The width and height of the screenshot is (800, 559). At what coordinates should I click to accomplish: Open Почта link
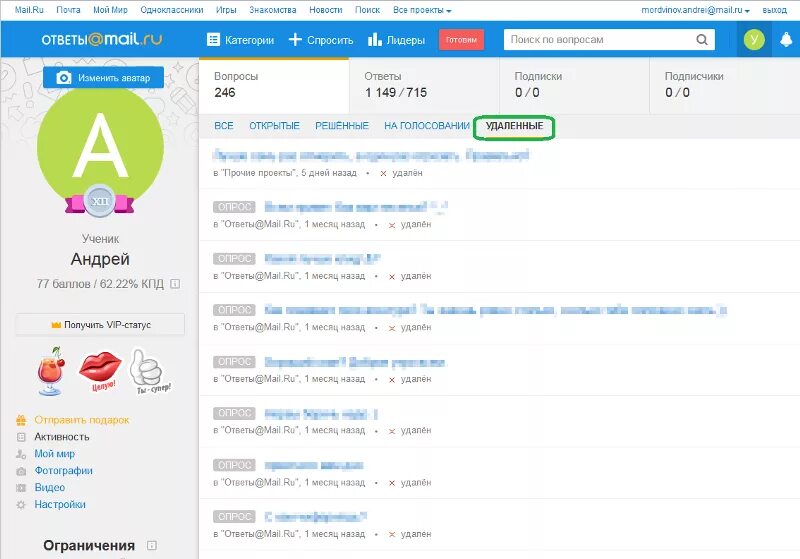tap(68, 10)
